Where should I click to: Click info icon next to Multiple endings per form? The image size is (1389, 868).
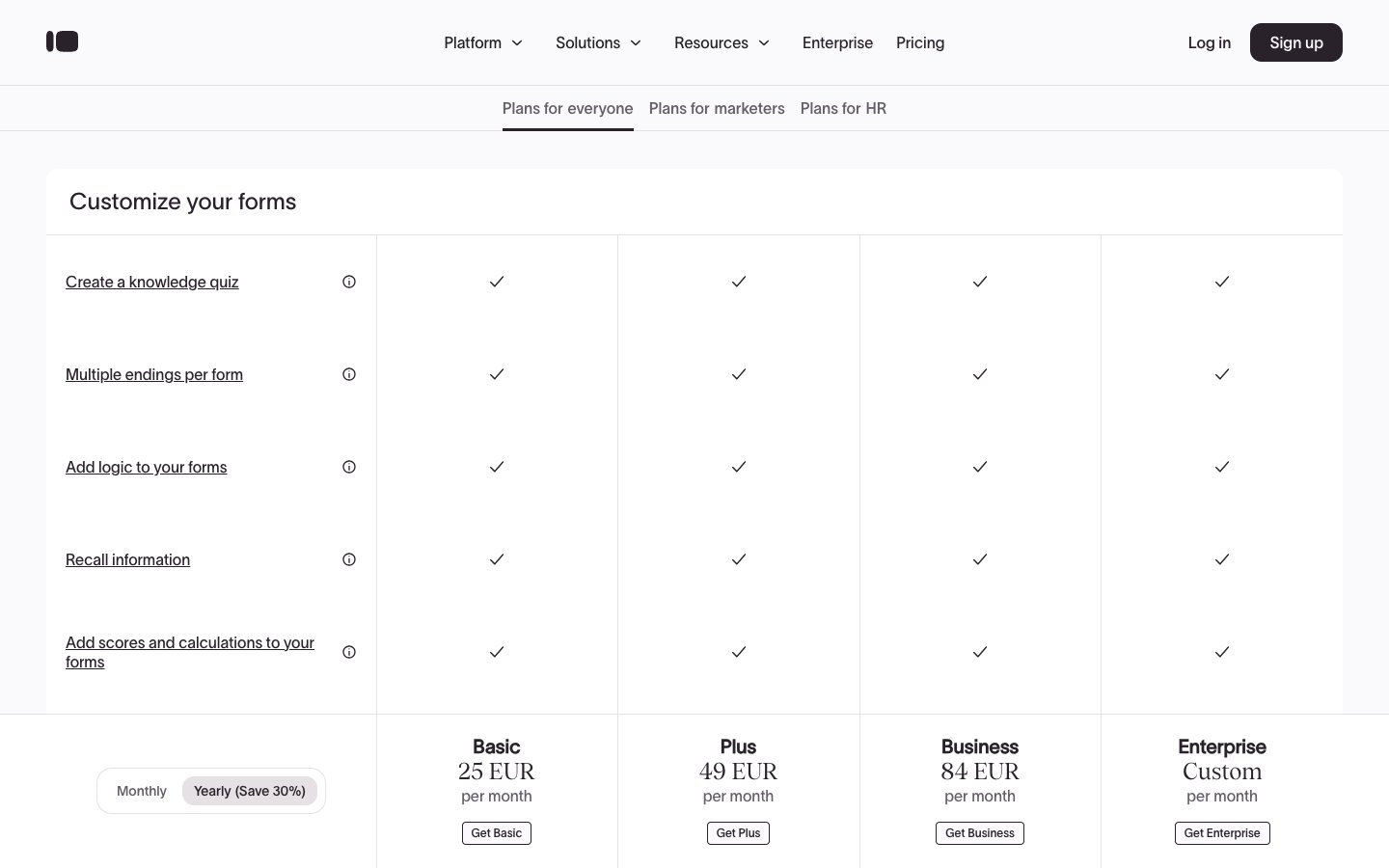pos(349,374)
